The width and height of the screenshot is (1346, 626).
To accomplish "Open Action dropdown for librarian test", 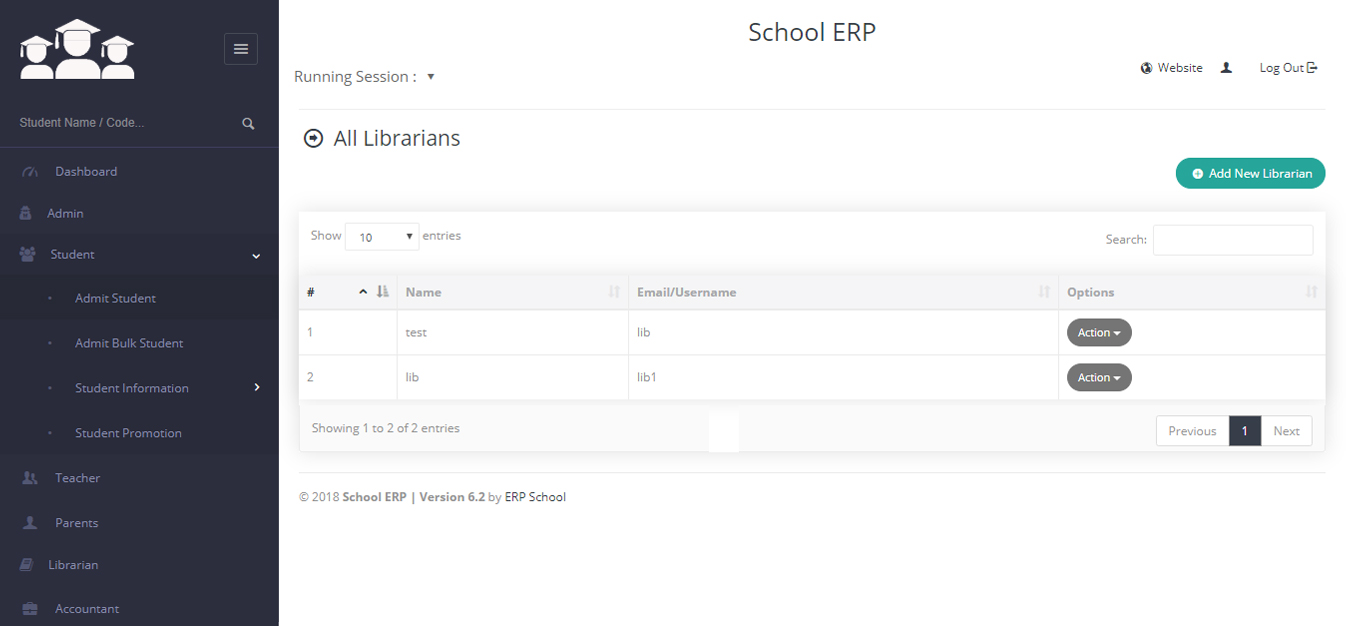I will pyautogui.click(x=1098, y=333).
